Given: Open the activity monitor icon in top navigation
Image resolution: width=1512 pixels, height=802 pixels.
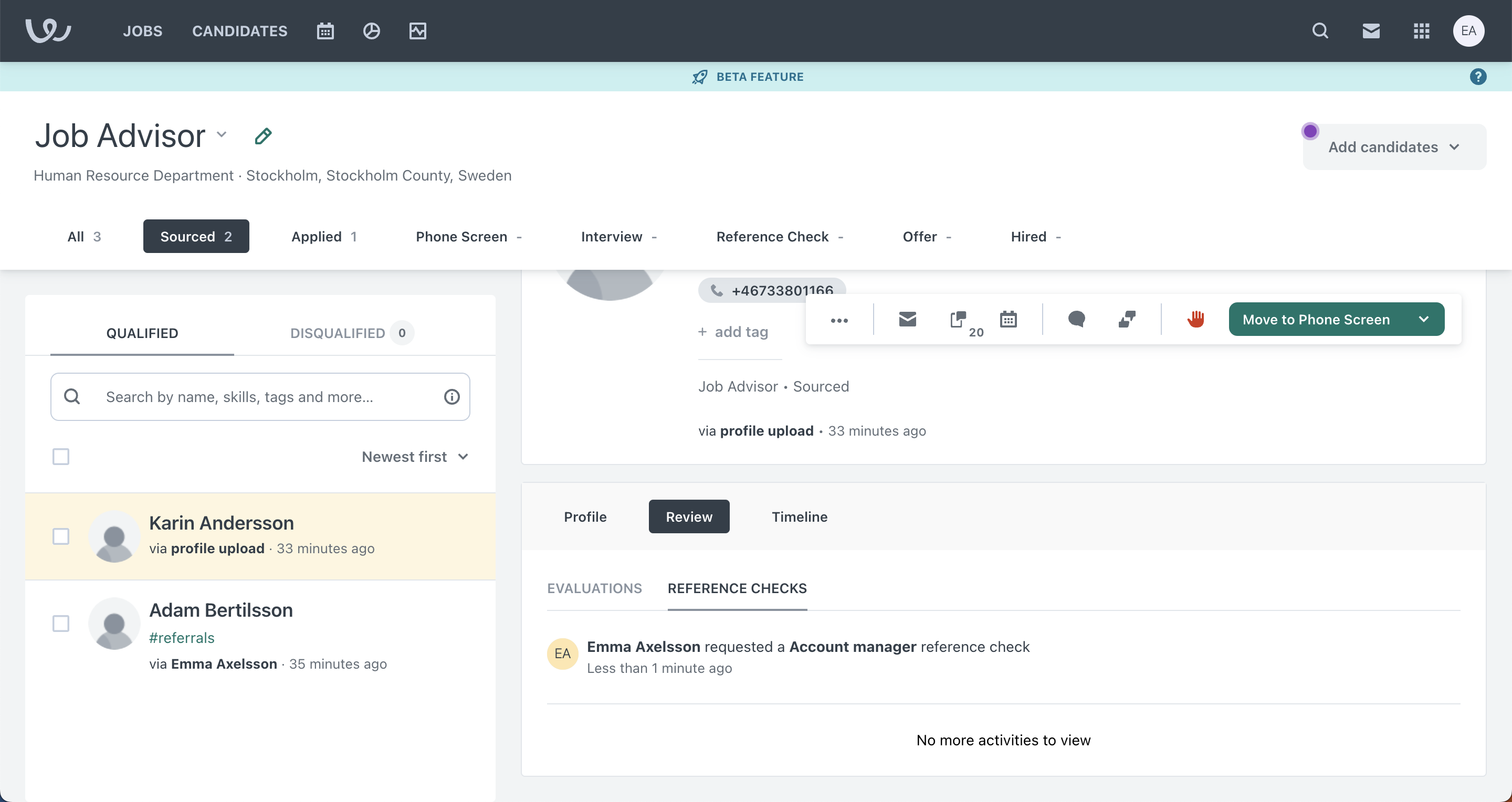Looking at the screenshot, I should (x=417, y=31).
